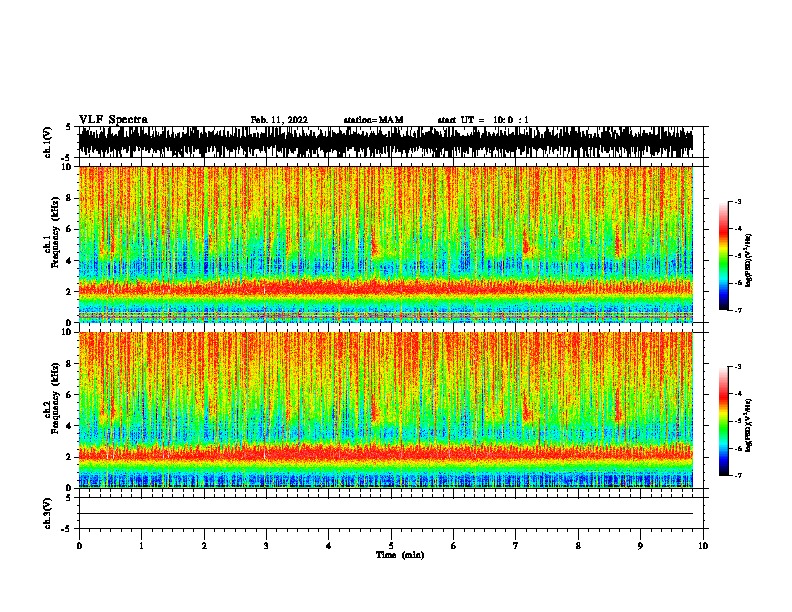Screen dimensions: 792x612
Task: Click the ch.1 voltage waveform strip
Action: pyautogui.click(x=385, y=142)
